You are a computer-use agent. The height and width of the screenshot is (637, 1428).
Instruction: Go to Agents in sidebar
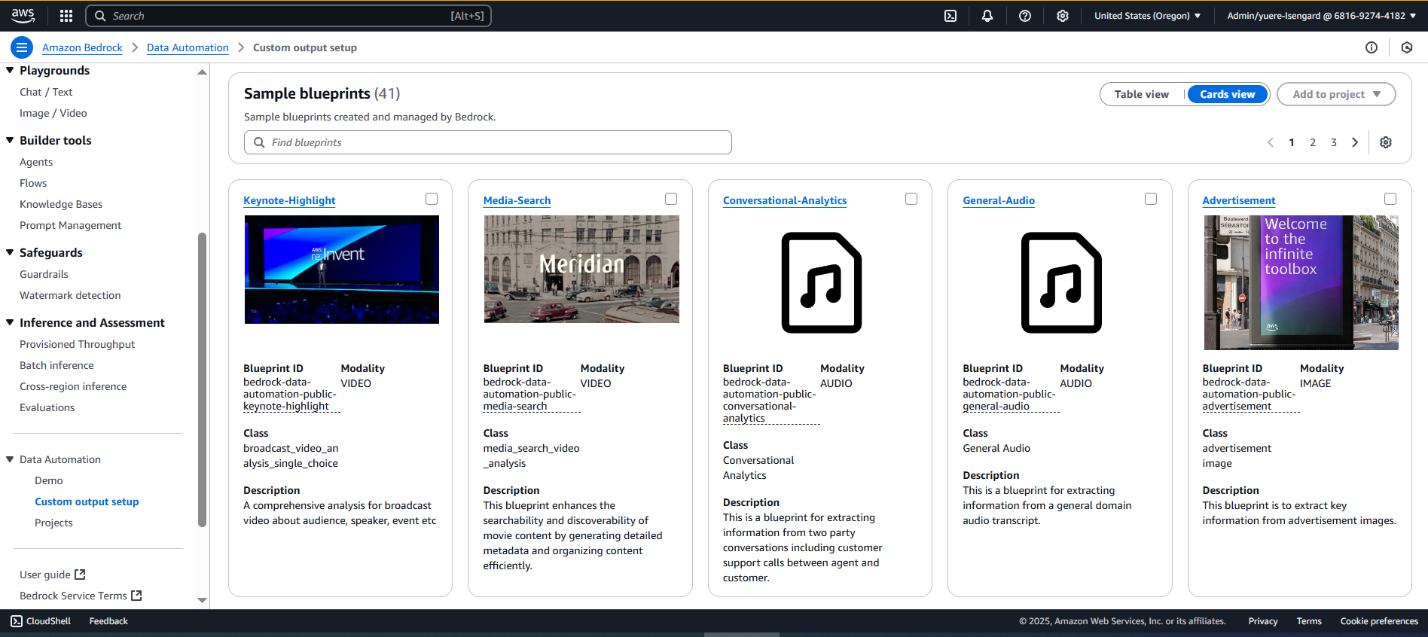[x=36, y=162]
